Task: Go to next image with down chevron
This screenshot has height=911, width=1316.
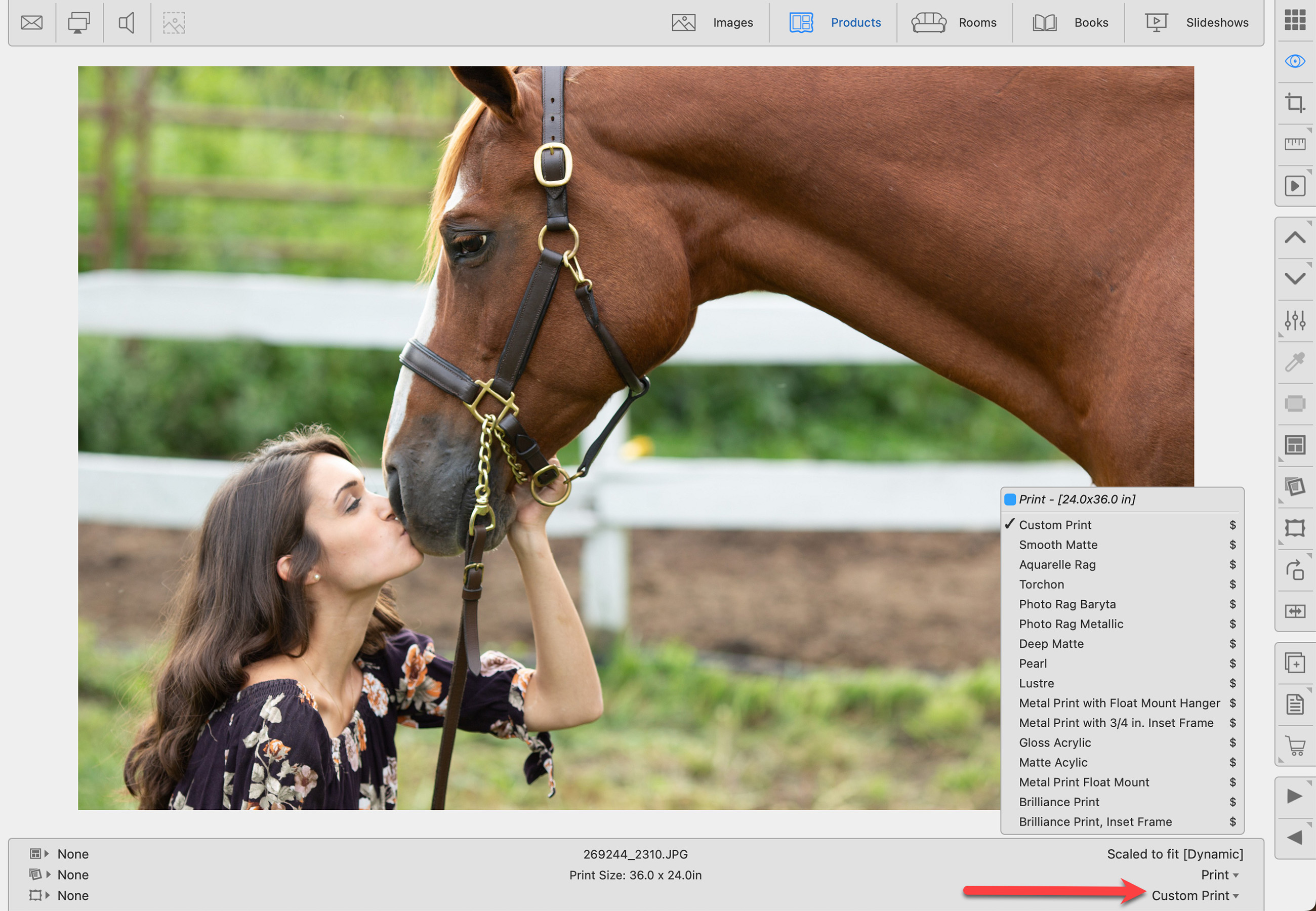Action: point(1294,278)
